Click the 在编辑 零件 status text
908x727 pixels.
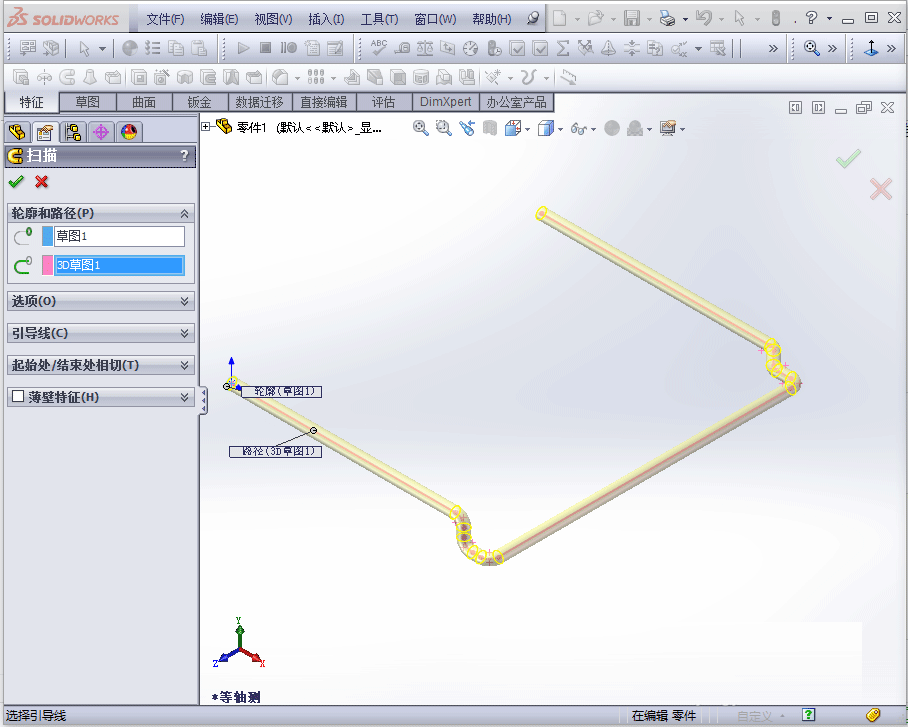[662, 716]
